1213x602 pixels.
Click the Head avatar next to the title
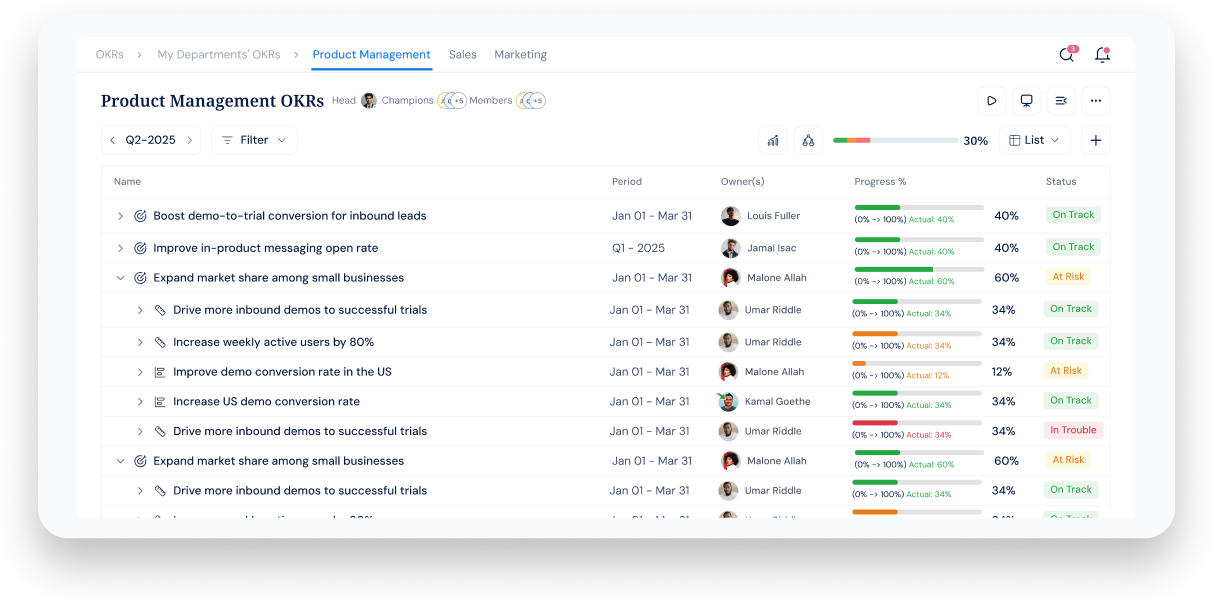coord(369,101)
